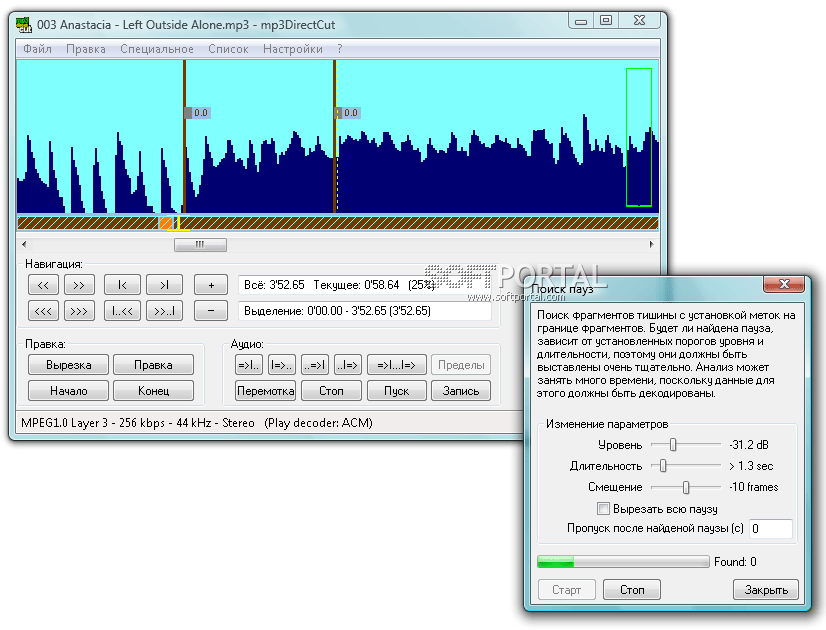
Task: Click the + zoom in button
Action: point(211,285)
